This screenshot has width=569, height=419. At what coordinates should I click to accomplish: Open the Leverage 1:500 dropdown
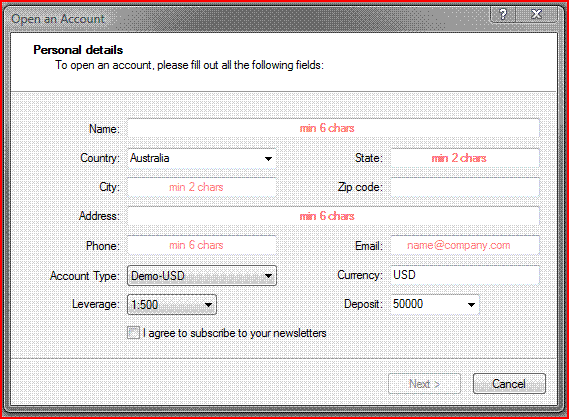click(x=172, y=304)
